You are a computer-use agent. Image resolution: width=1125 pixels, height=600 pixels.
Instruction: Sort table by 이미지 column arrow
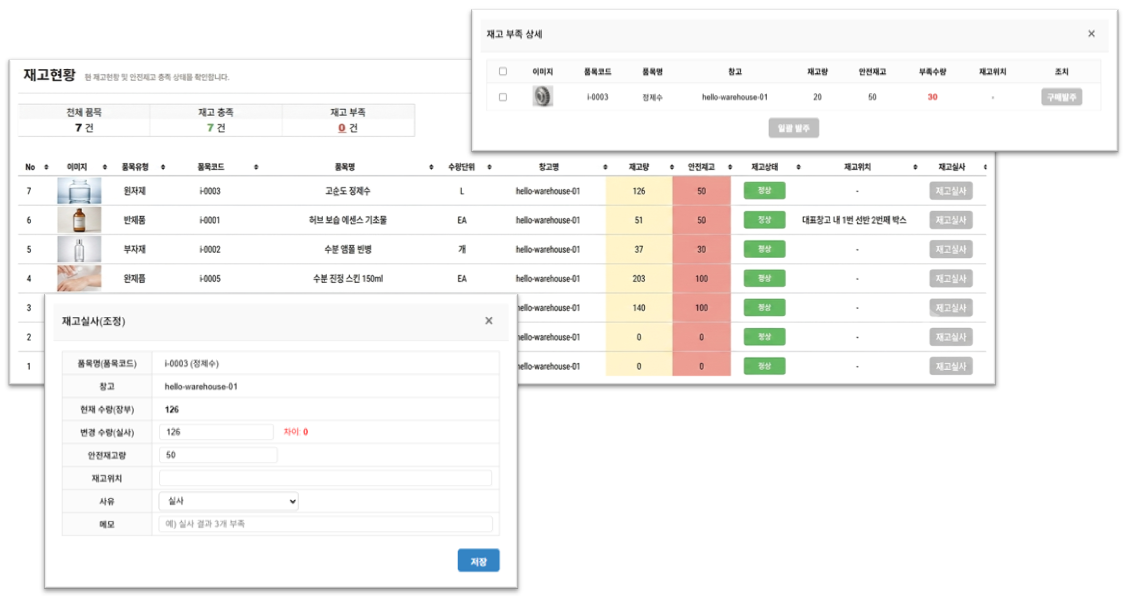pyautogui.click(x=105, y=167)
